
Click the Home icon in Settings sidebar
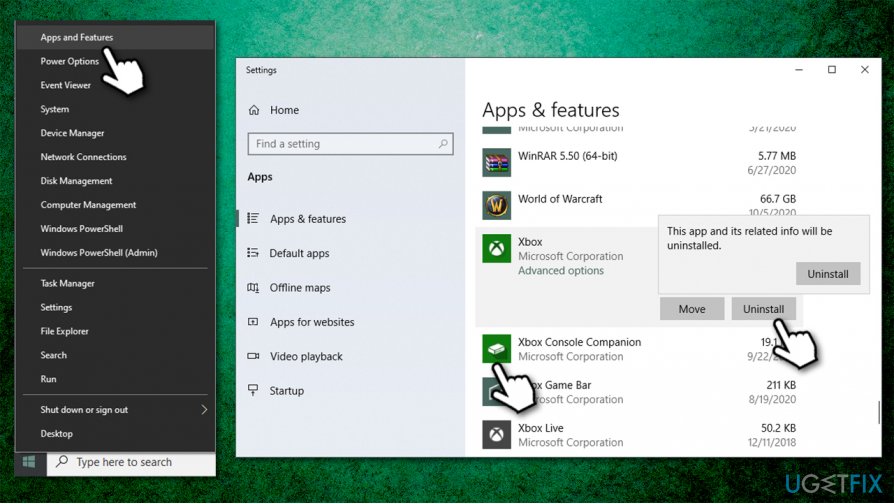(254, 110)
